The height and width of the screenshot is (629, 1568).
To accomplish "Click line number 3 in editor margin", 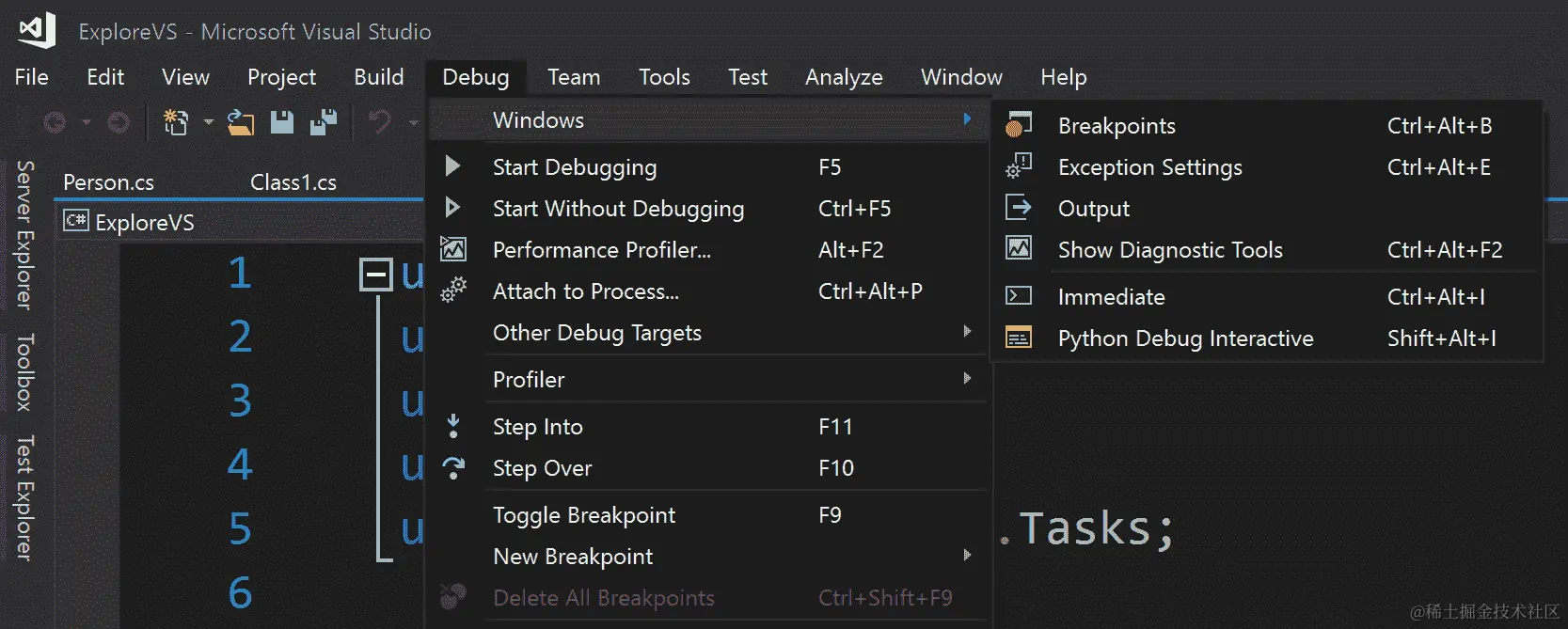I will click(240, 401).
